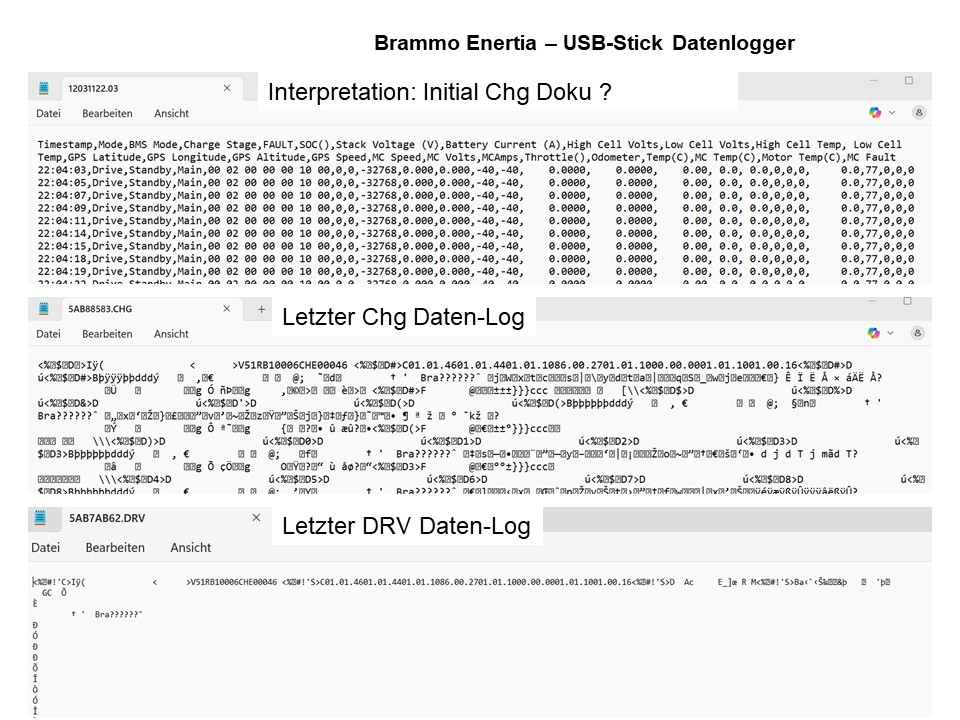Click the Notepad icon beside 5AB88583.CHG

click(45, 310)
